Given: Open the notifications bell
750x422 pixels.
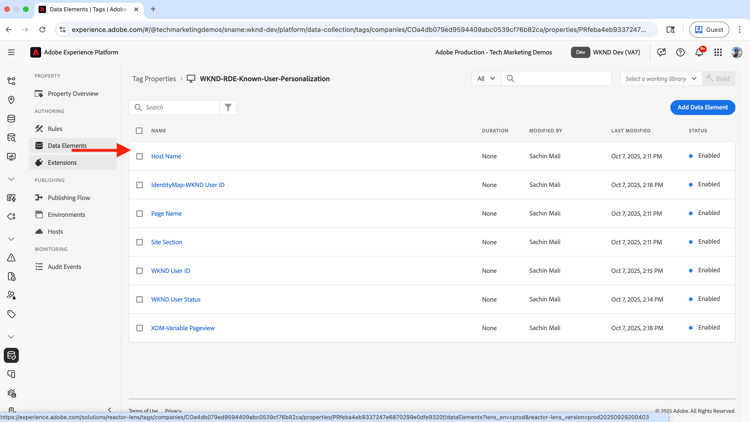Looking at the screenshot, I should 699,52.
